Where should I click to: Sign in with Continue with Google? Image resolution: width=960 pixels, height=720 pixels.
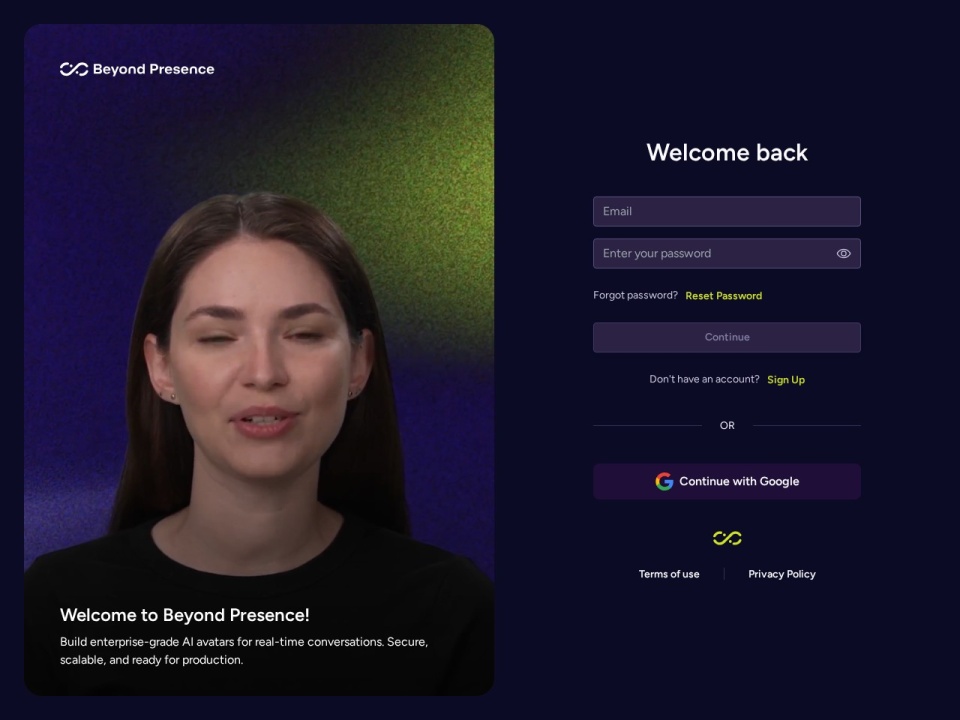[x=727, y=481]
